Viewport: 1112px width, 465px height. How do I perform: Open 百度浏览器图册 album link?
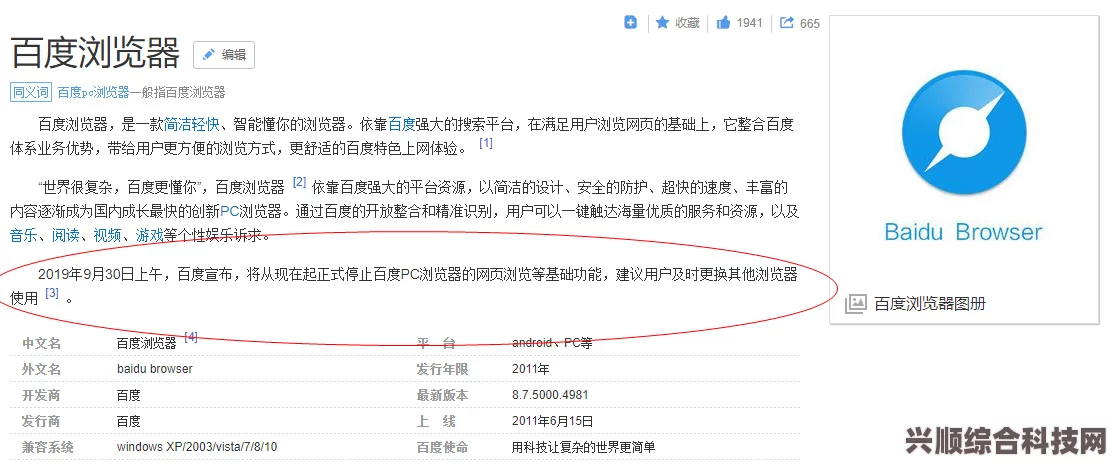pos(930,304)
